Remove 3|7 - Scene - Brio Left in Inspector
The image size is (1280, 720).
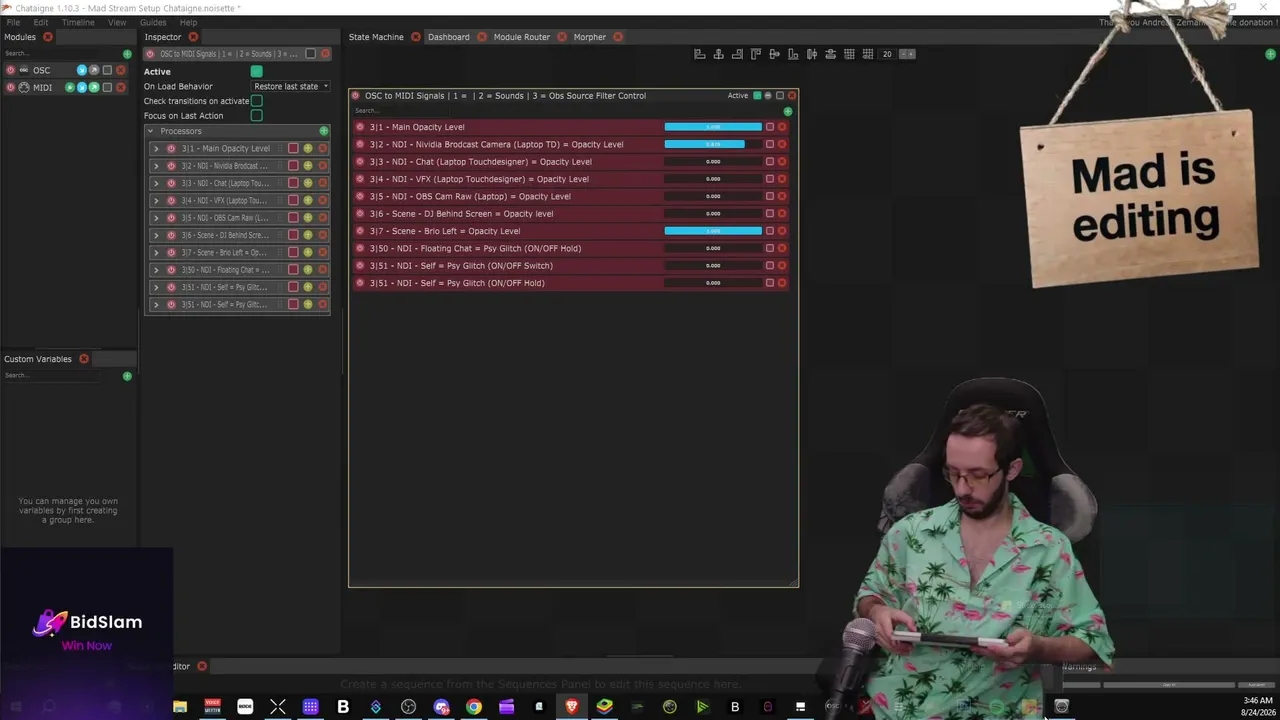click(322, 252)
